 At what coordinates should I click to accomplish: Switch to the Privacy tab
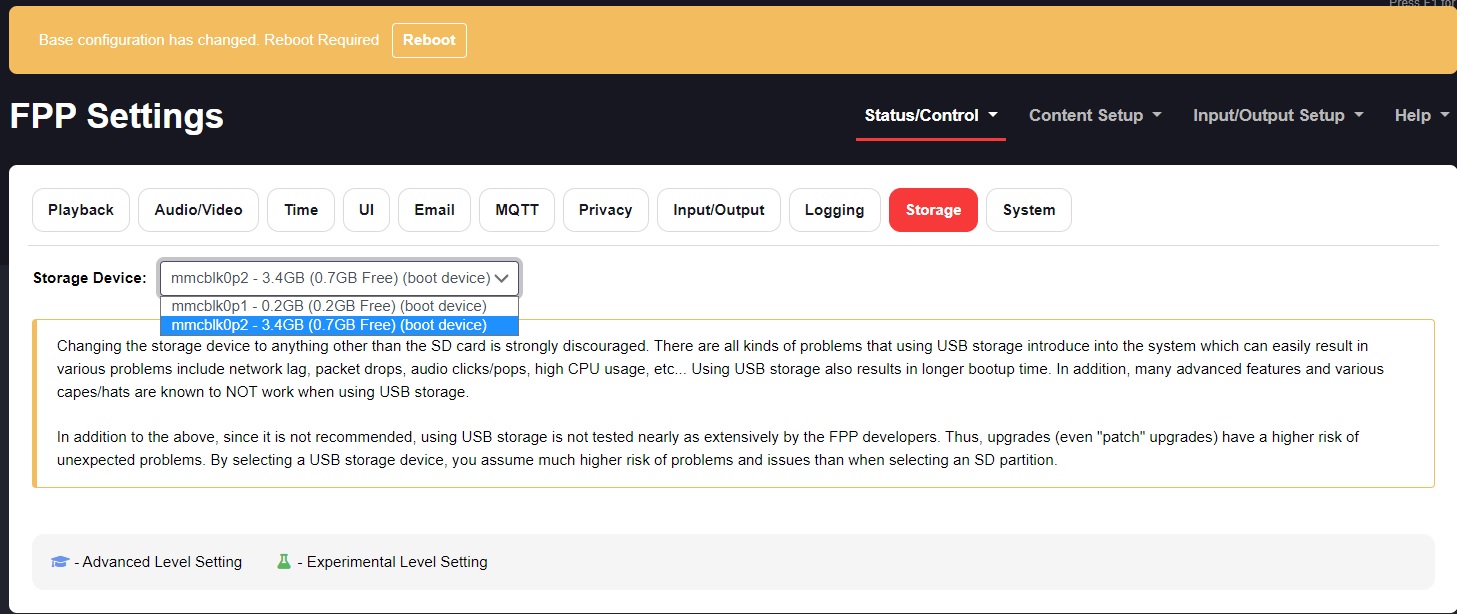605,210
